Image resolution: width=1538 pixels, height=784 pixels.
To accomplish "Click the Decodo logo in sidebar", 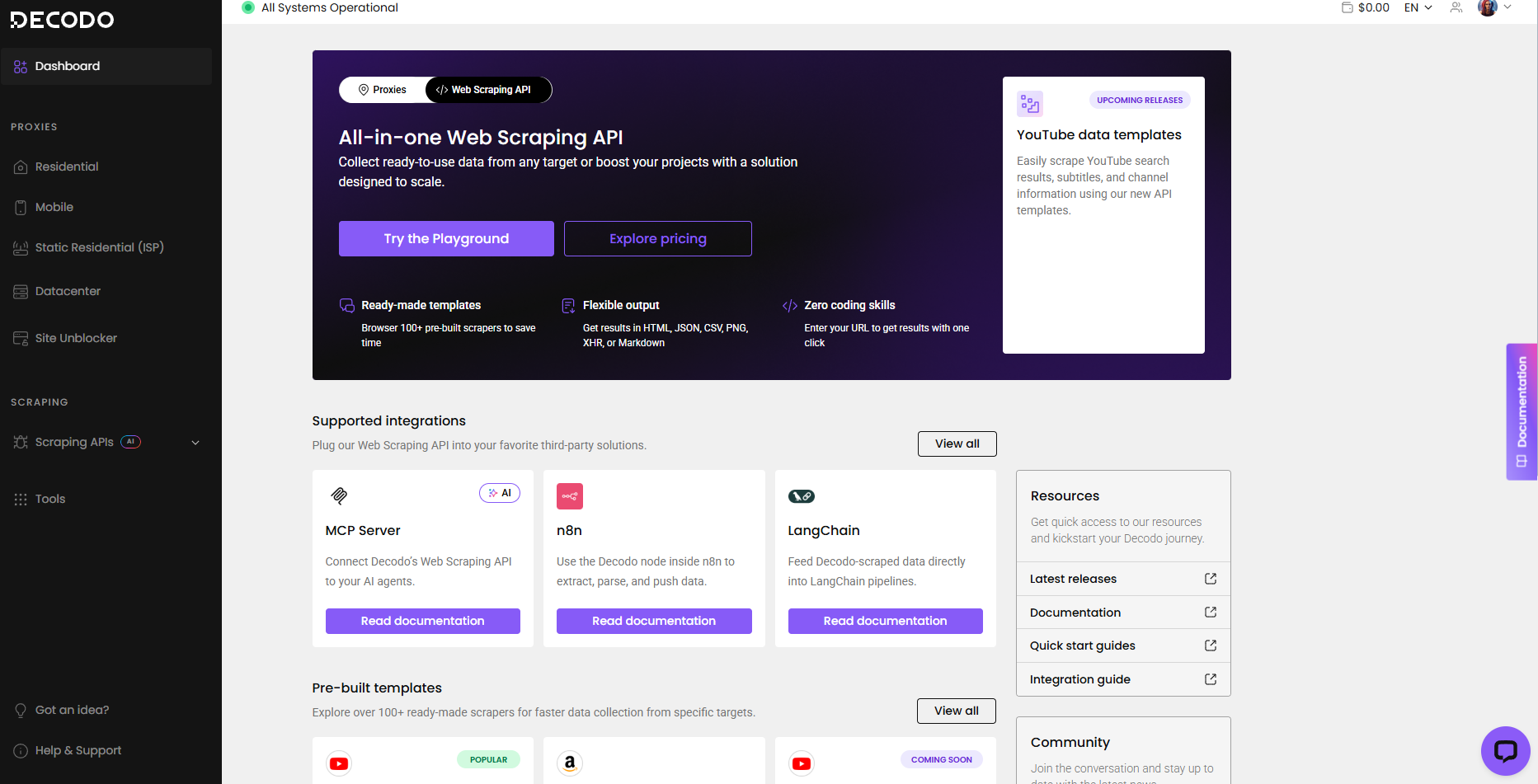I will [63, 20].
